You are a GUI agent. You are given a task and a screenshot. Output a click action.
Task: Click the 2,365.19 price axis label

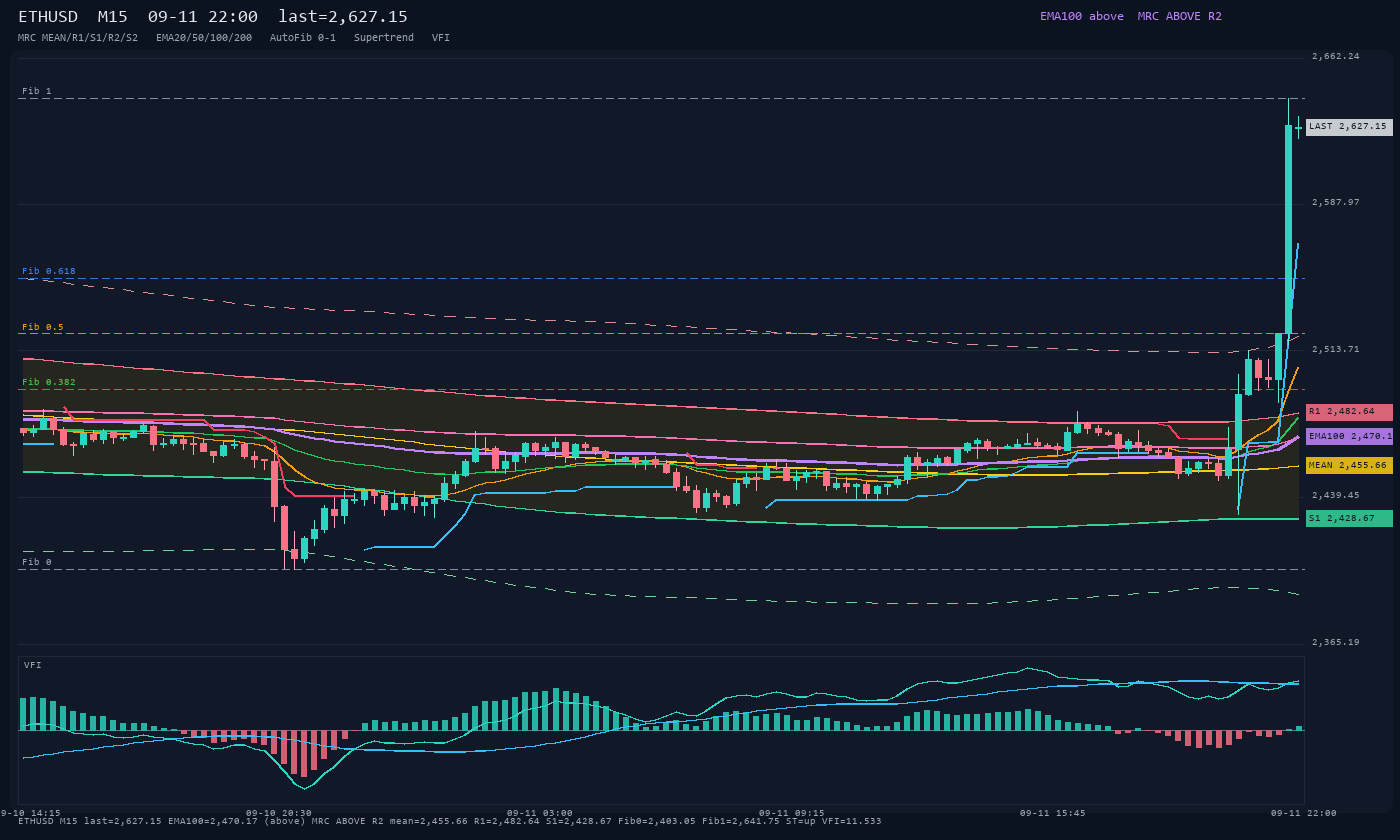tap(1336, 642)
